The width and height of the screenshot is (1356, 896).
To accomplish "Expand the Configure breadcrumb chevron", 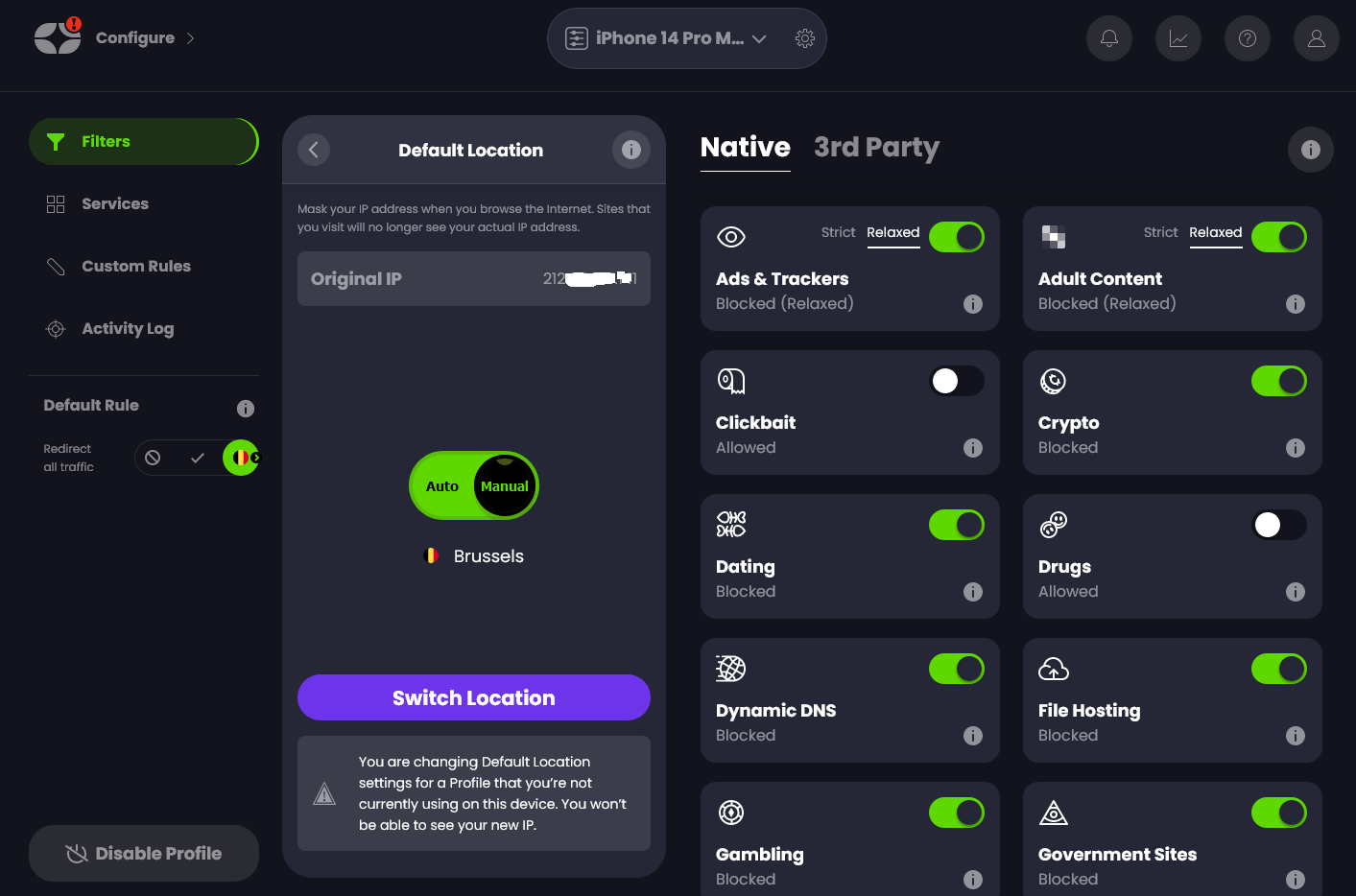I will click(x=190, y=38).
